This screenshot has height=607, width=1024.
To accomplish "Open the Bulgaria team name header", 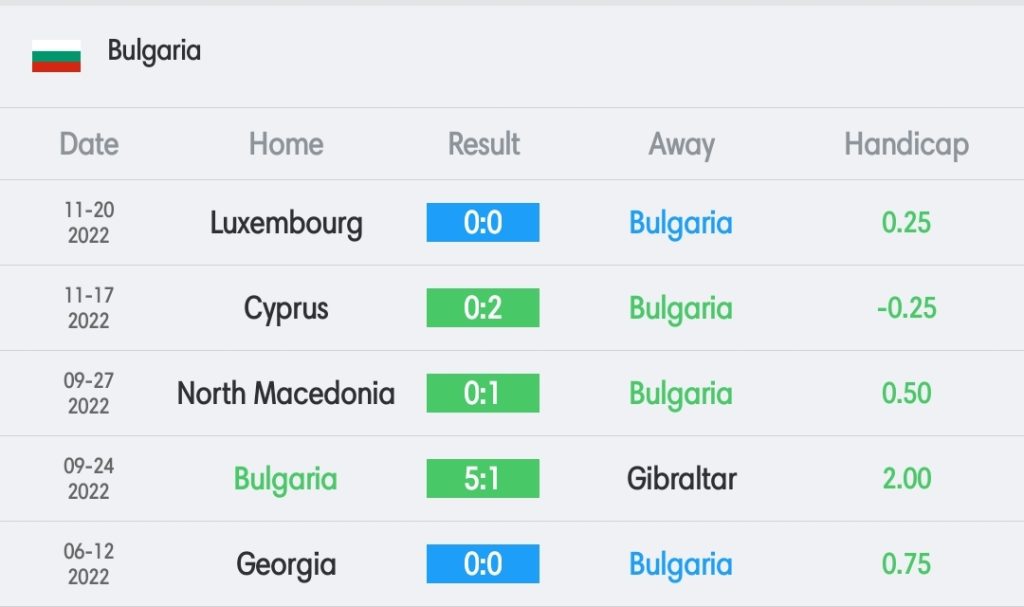I will 154,52.
